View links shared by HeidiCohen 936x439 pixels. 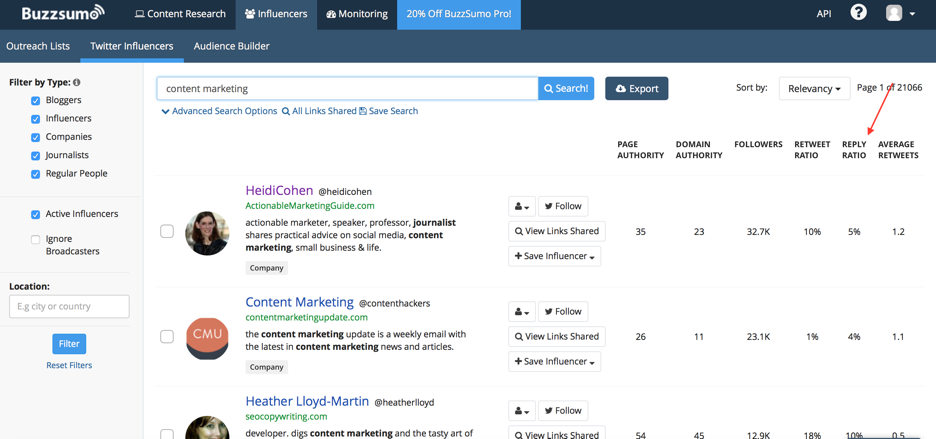pos(557,231)
